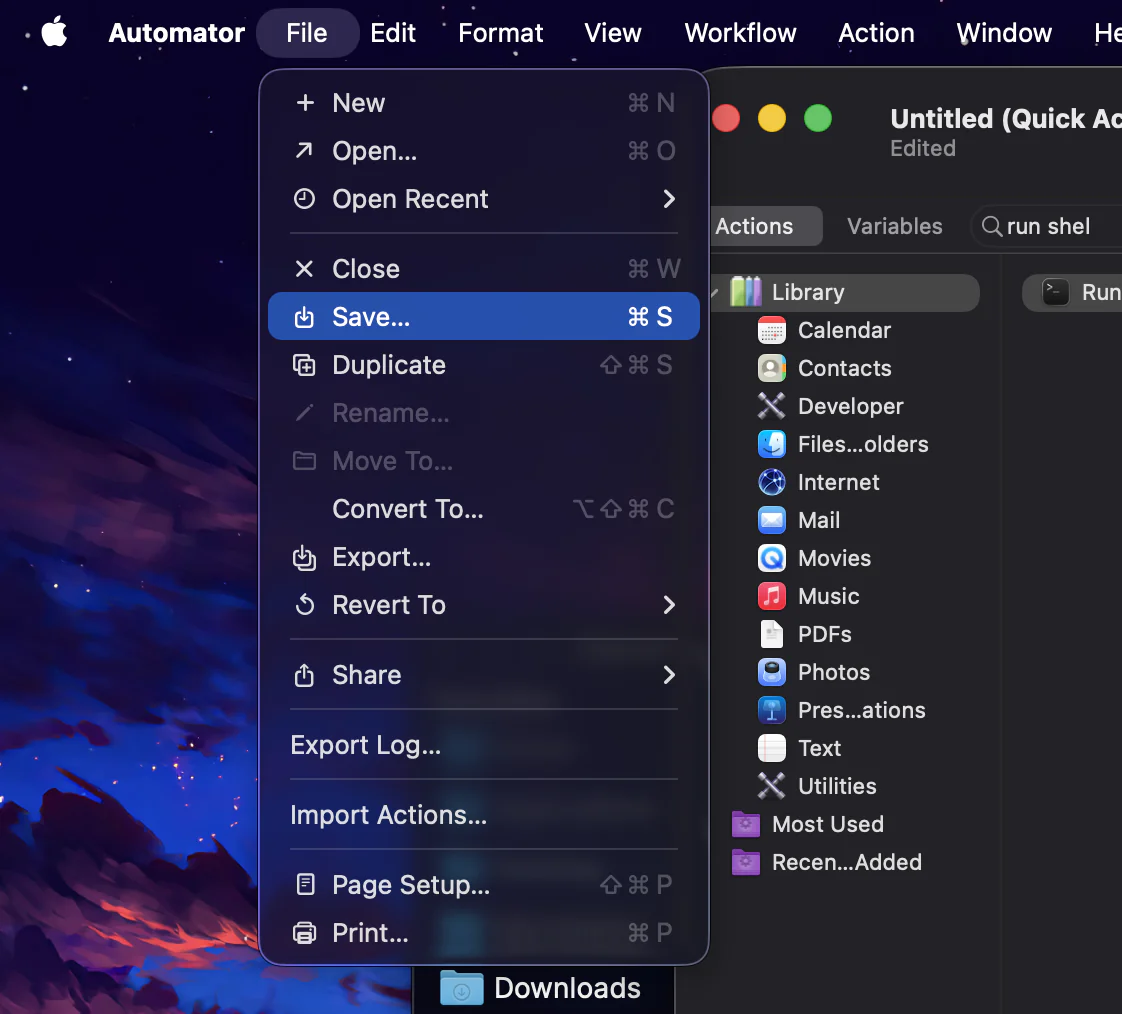The width and height of the screenshot is (1122, 1014).
Task: Open the Format menu
Action: (500, 33)
